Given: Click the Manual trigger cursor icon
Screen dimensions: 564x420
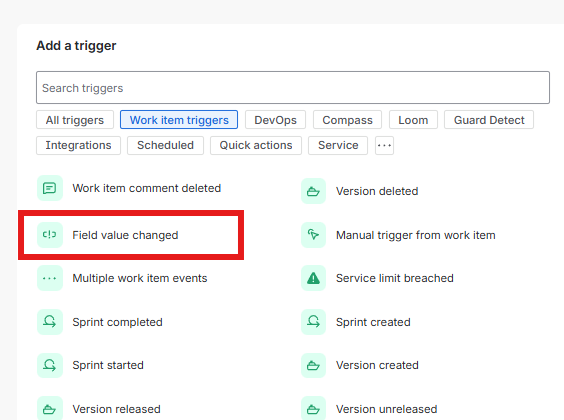Looking at the screenshot, I should 313,235.
